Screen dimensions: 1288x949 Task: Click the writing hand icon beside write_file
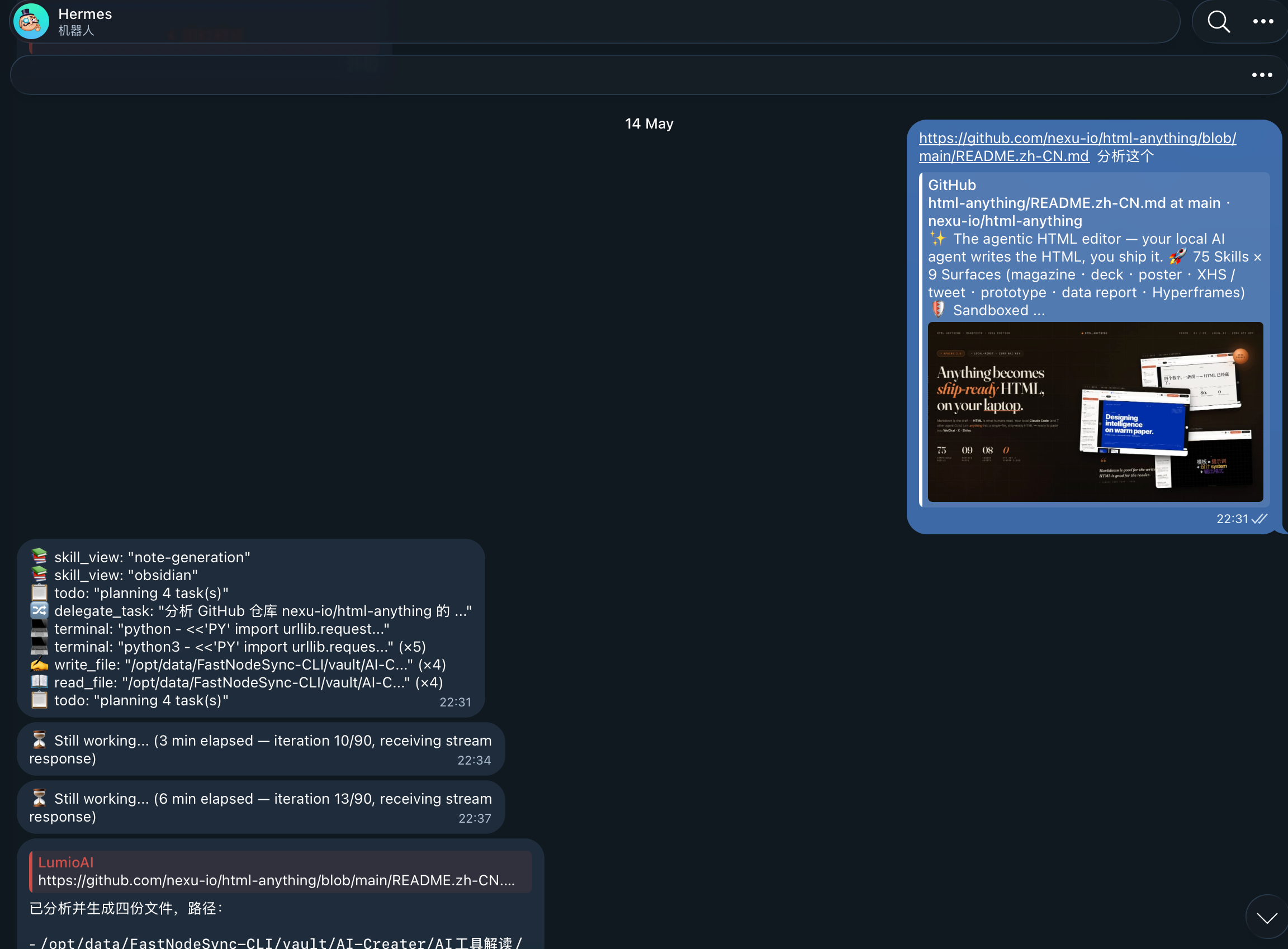click(39, 664)
